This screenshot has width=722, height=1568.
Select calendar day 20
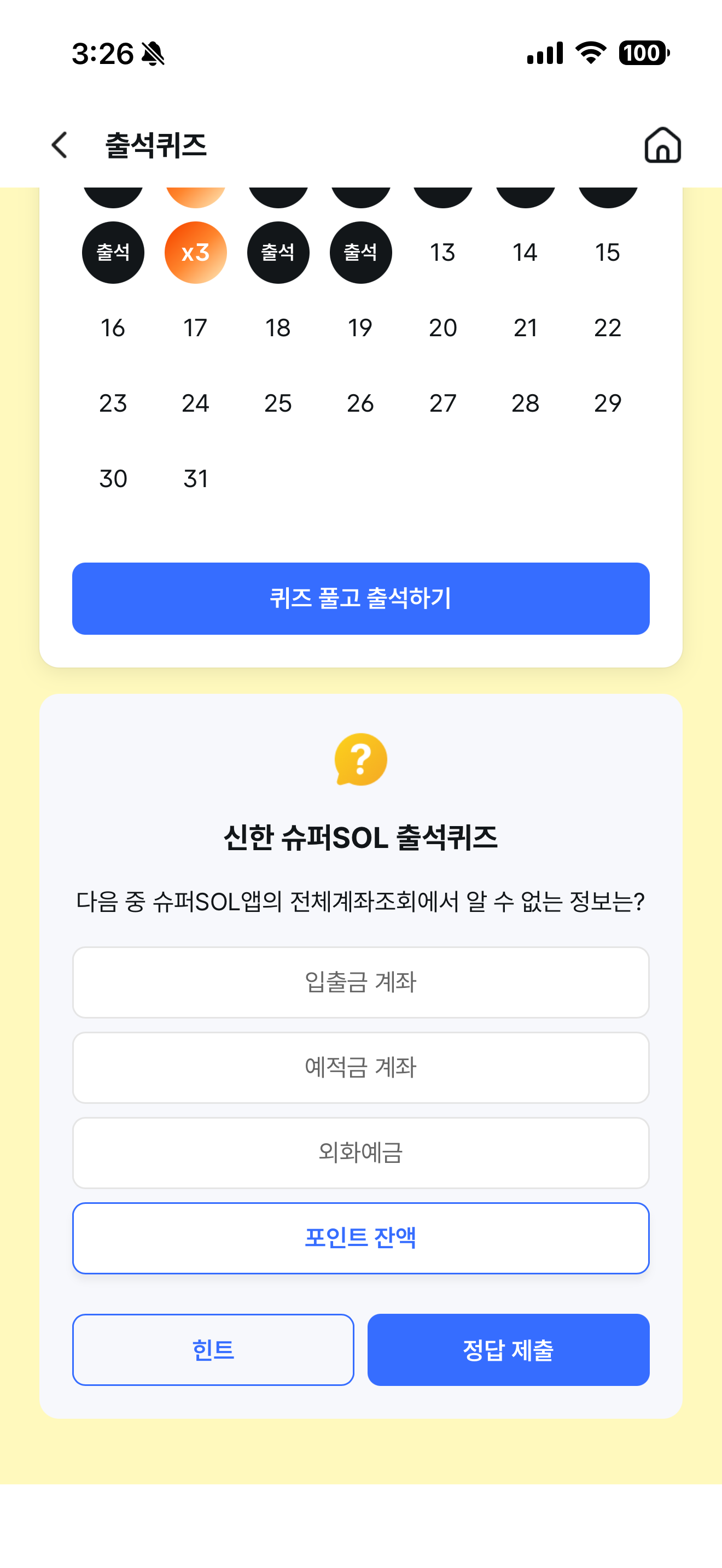click(x=442, y=327)
